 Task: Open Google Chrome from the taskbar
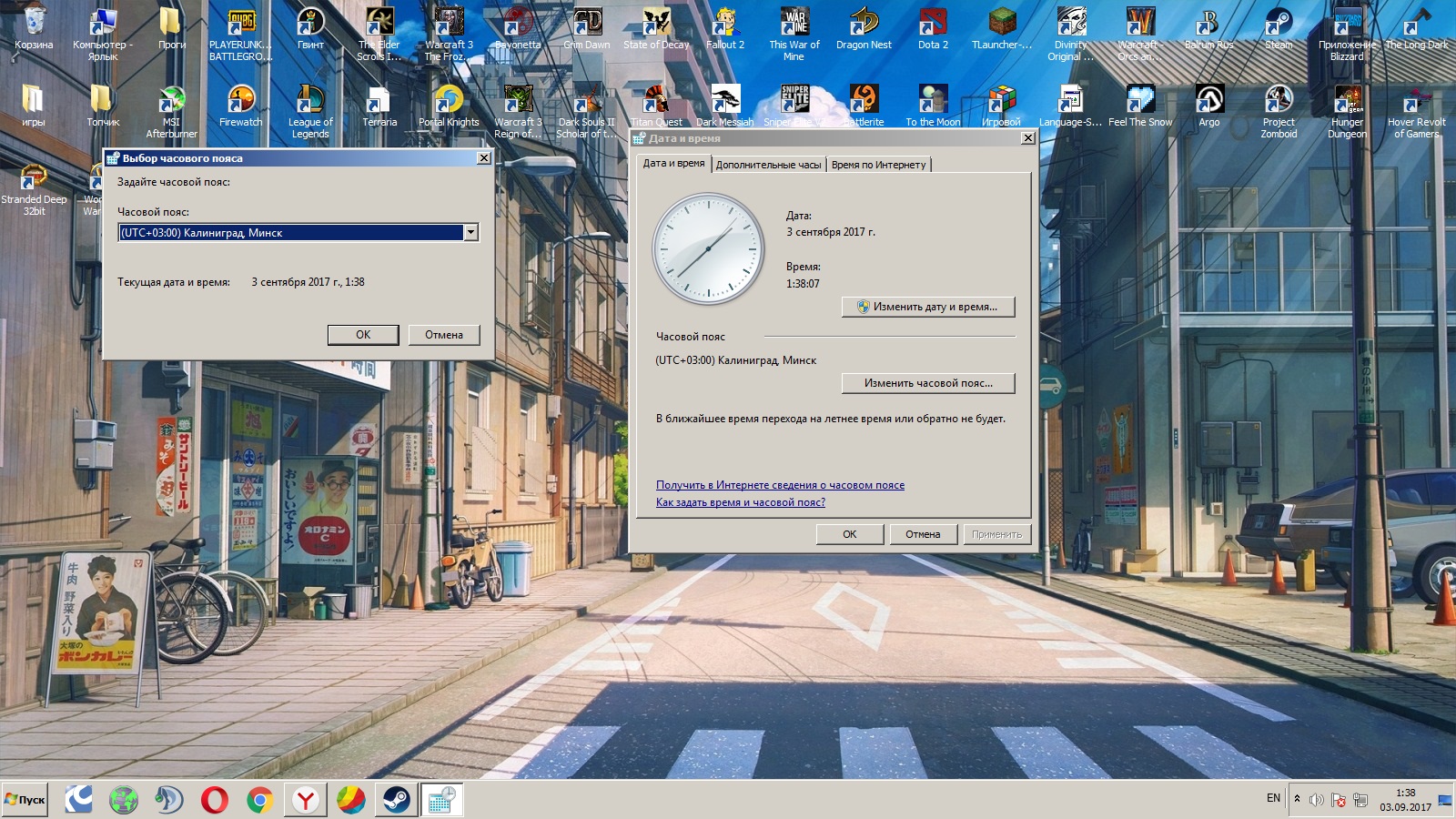(259, 800)
